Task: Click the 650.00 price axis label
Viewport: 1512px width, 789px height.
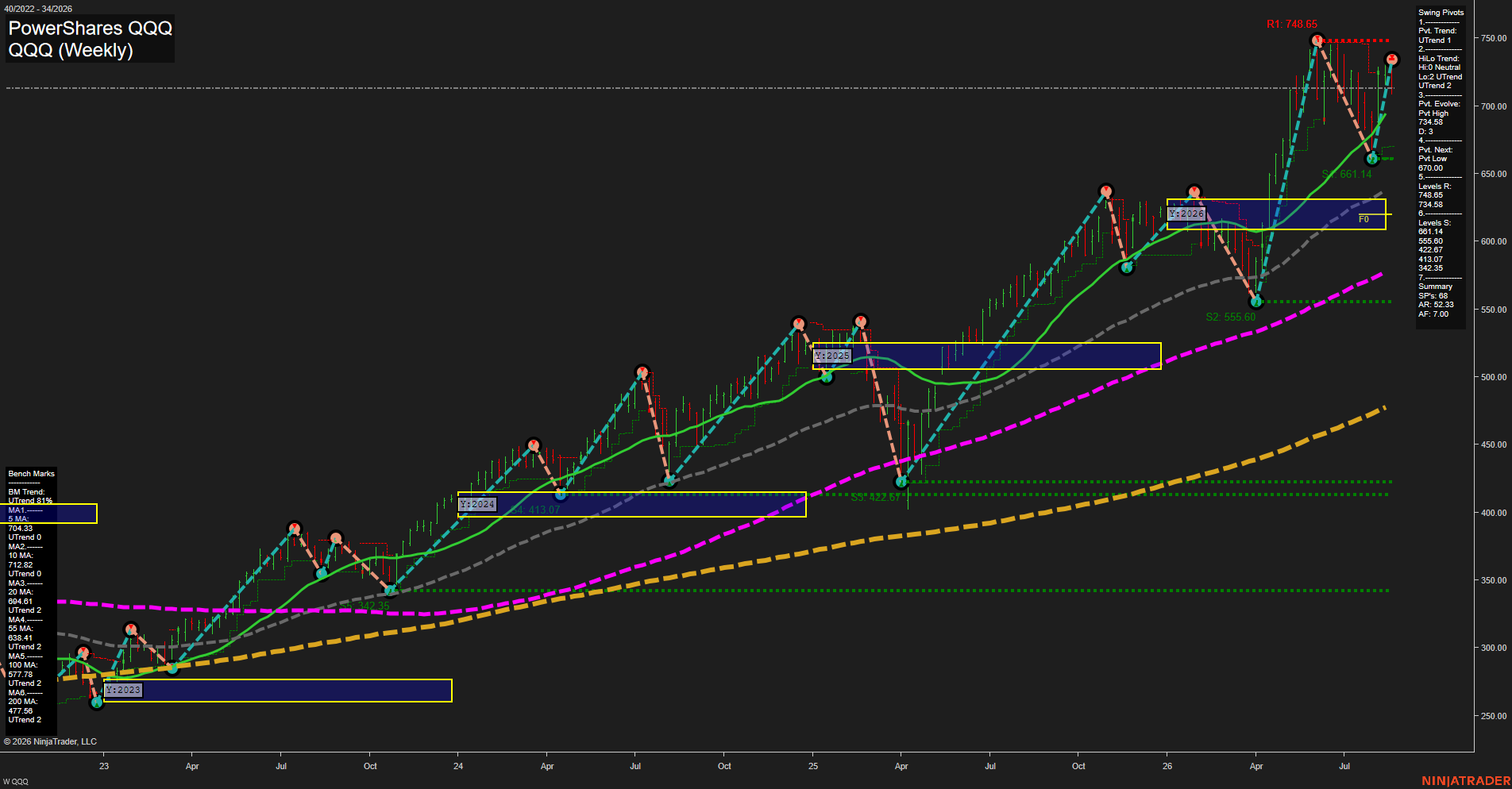Action: (x=1494, y=174)
